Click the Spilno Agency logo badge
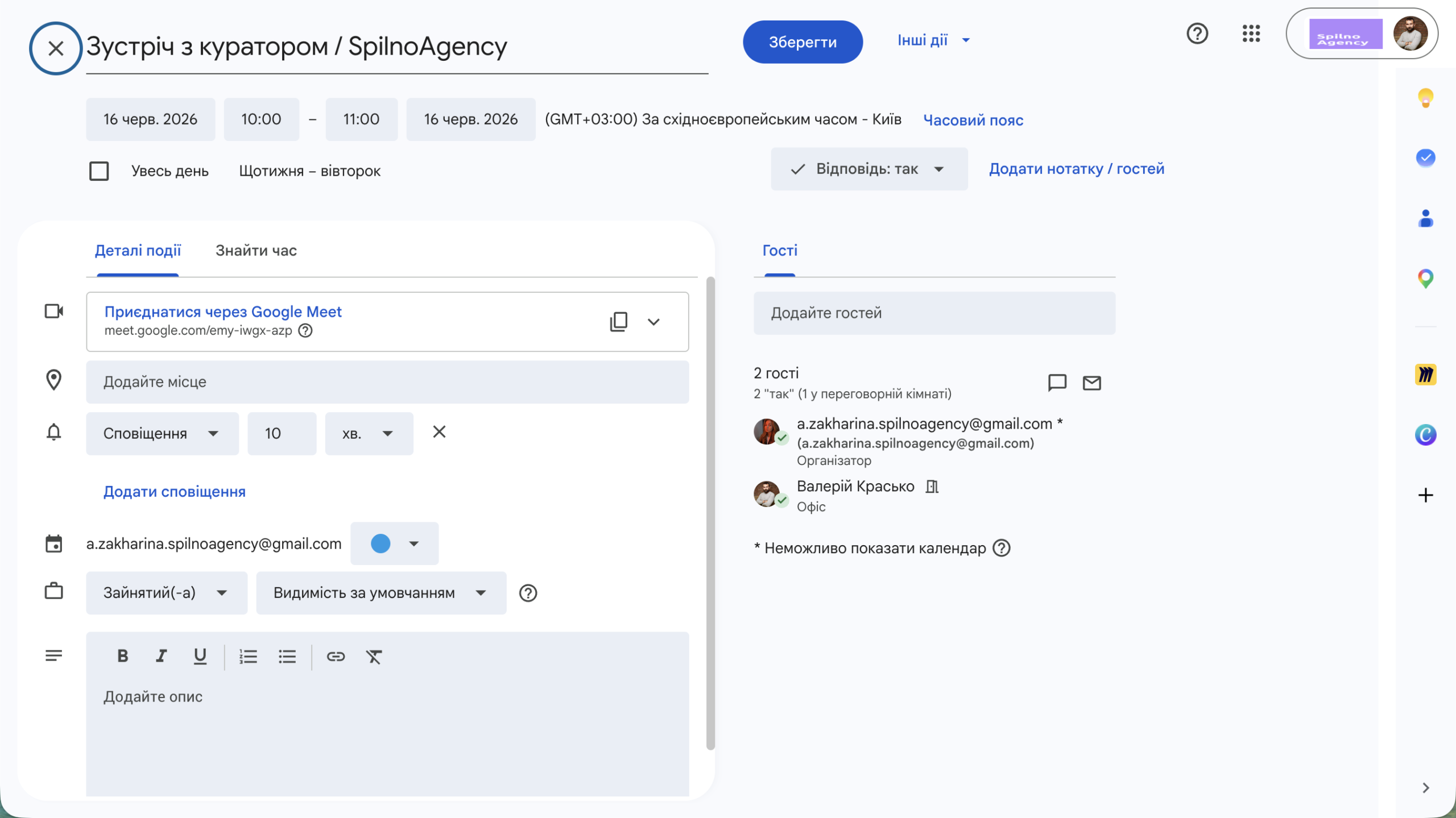The image size is (1456, 818). (x=1346, y=34)
